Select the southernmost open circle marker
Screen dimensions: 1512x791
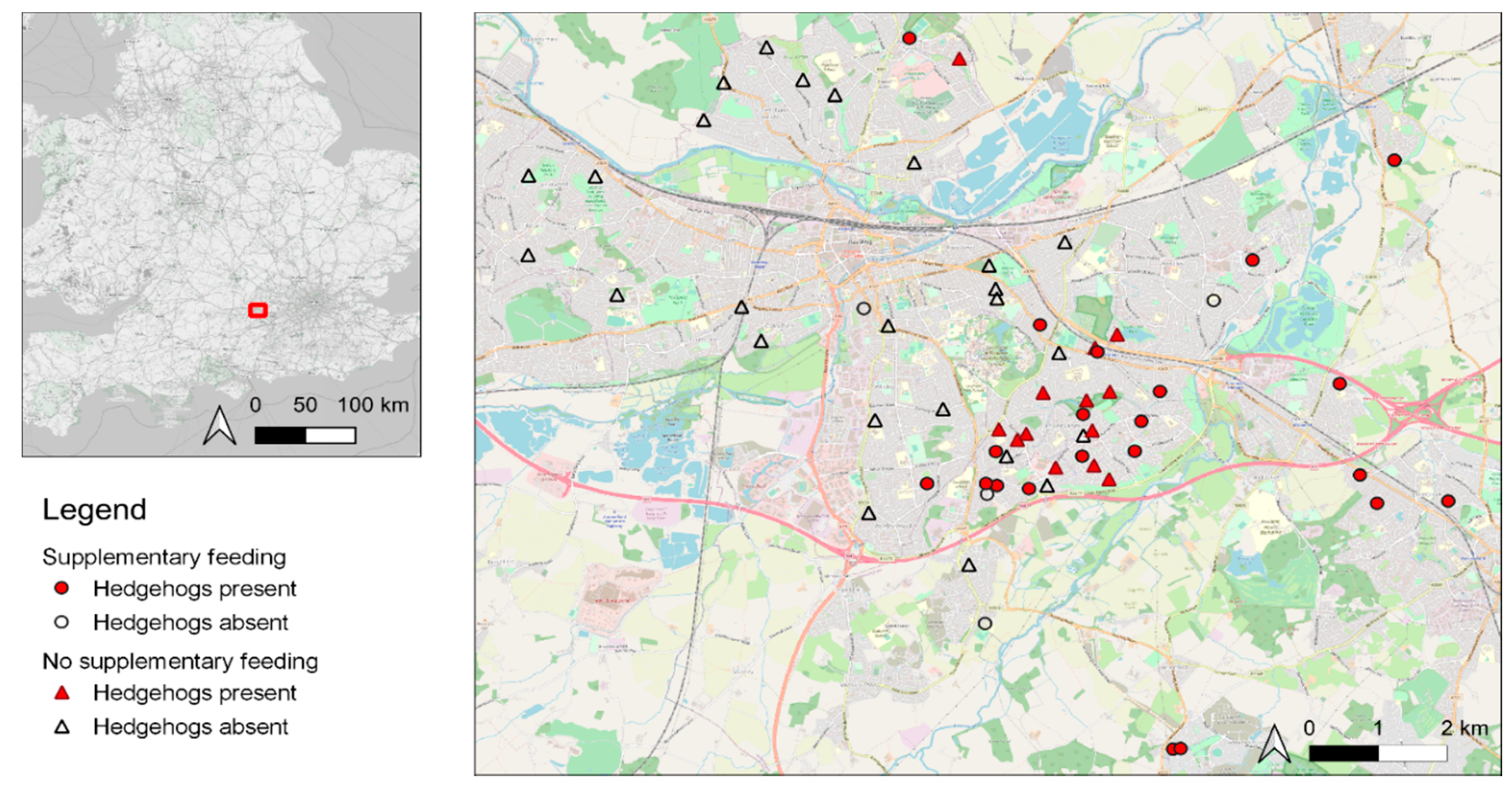(985, 623)
